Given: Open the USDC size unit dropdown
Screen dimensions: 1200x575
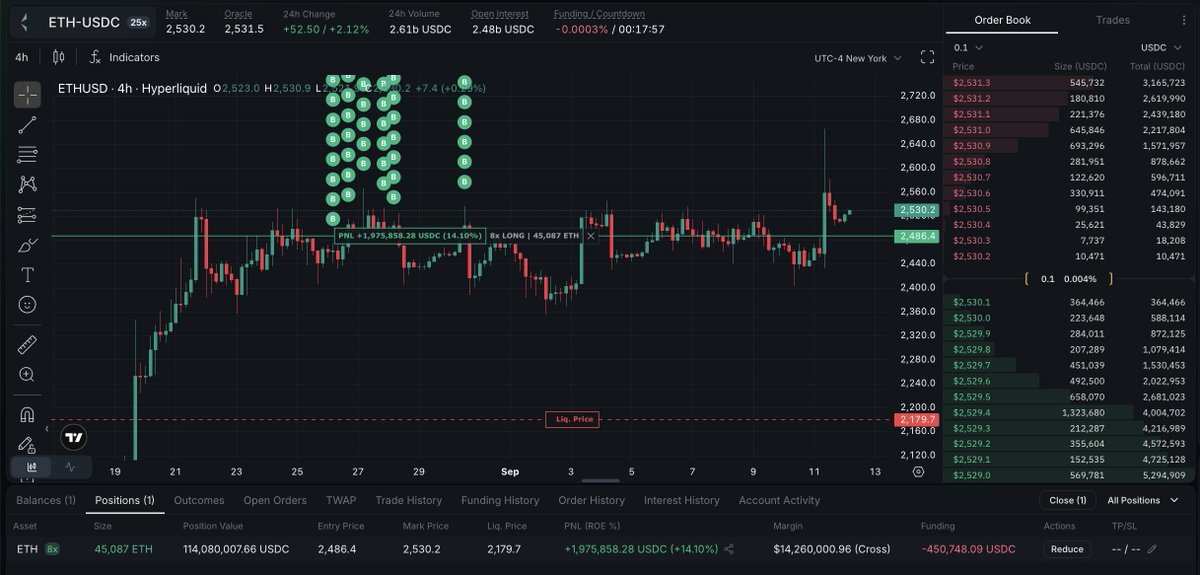Looking at the screenshot, I should tap(1162, 47).
